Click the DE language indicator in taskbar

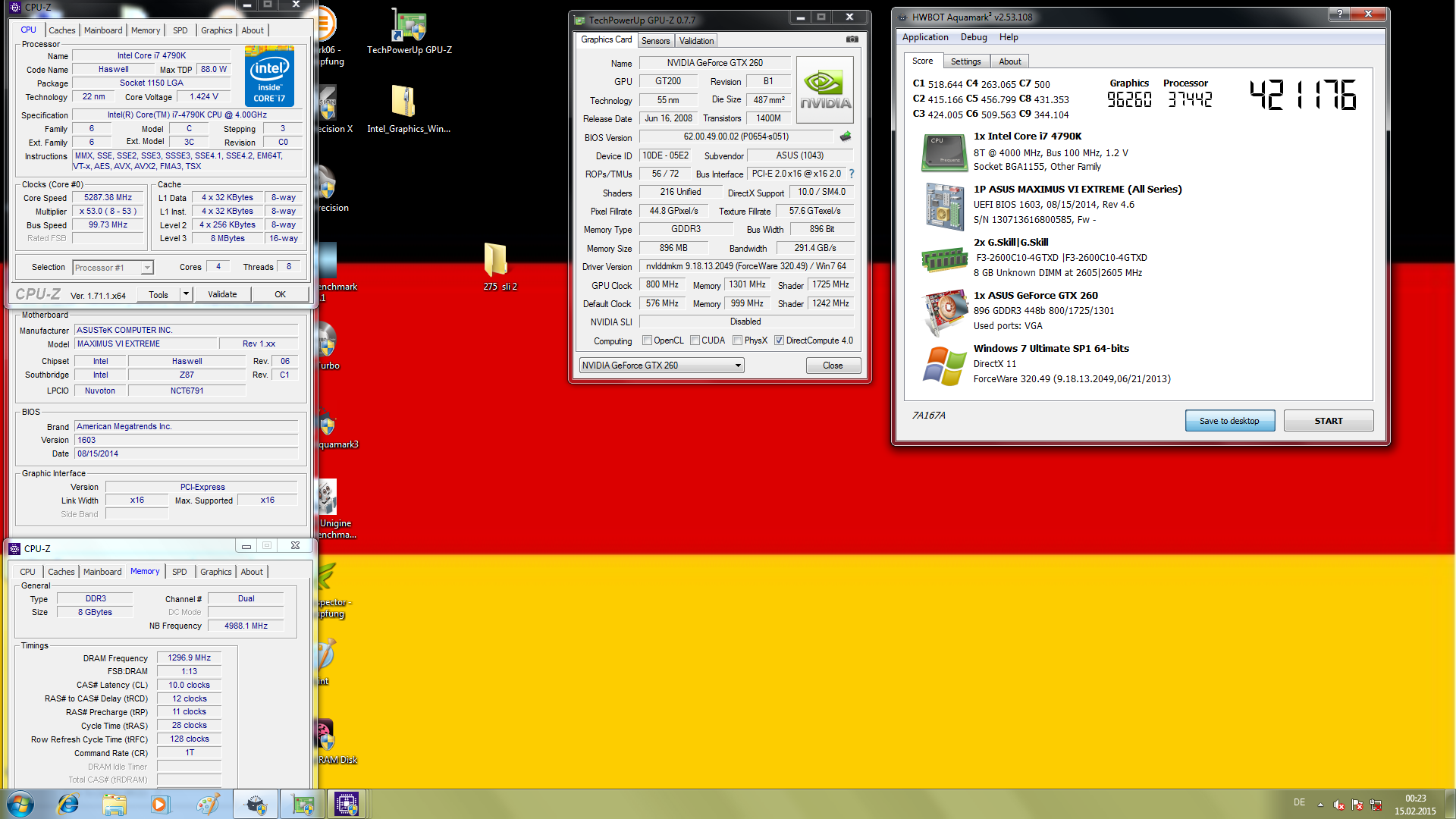point(1299,802)
